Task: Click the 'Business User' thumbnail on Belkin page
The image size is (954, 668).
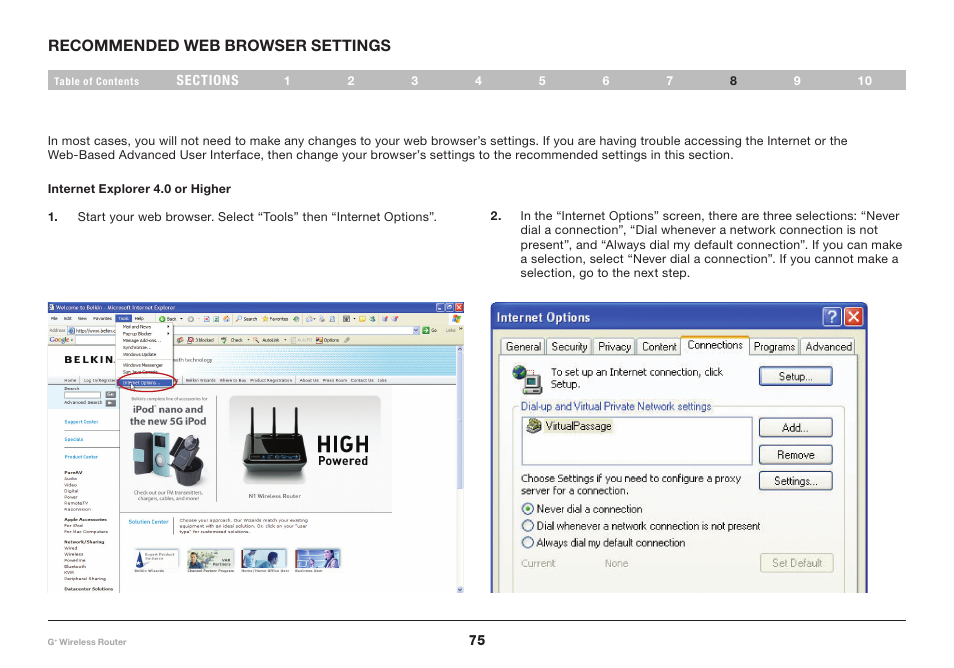Action: [x=317, y=558]
